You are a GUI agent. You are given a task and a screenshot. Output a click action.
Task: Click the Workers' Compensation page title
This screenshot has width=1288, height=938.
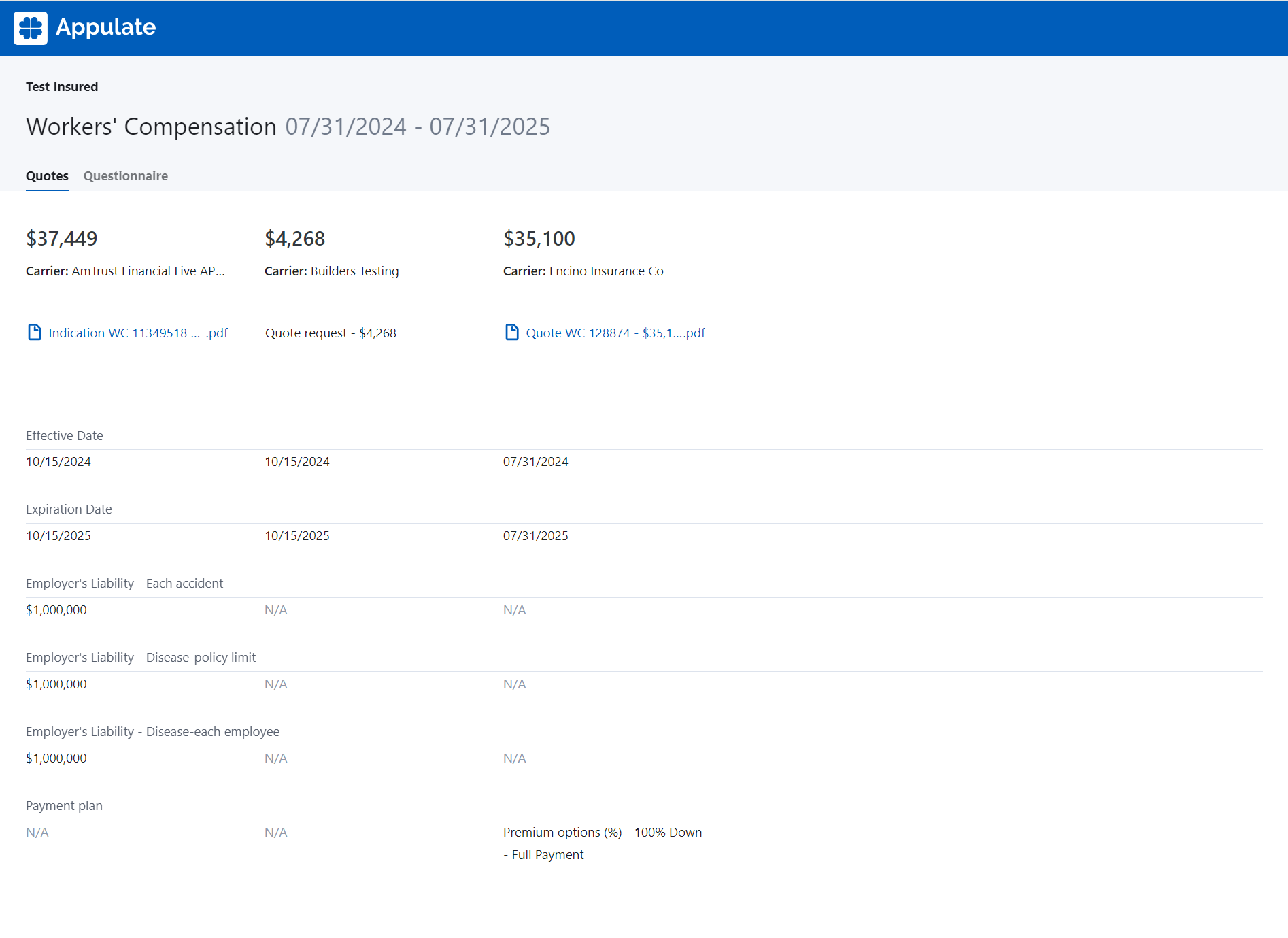click(x=151, y=127)
